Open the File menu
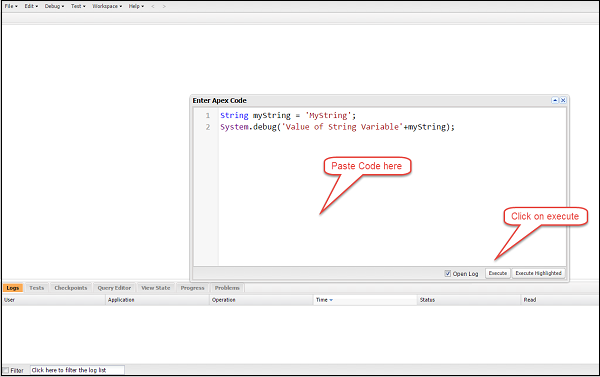This screenshot has height=377, width=600. [11, 6]
